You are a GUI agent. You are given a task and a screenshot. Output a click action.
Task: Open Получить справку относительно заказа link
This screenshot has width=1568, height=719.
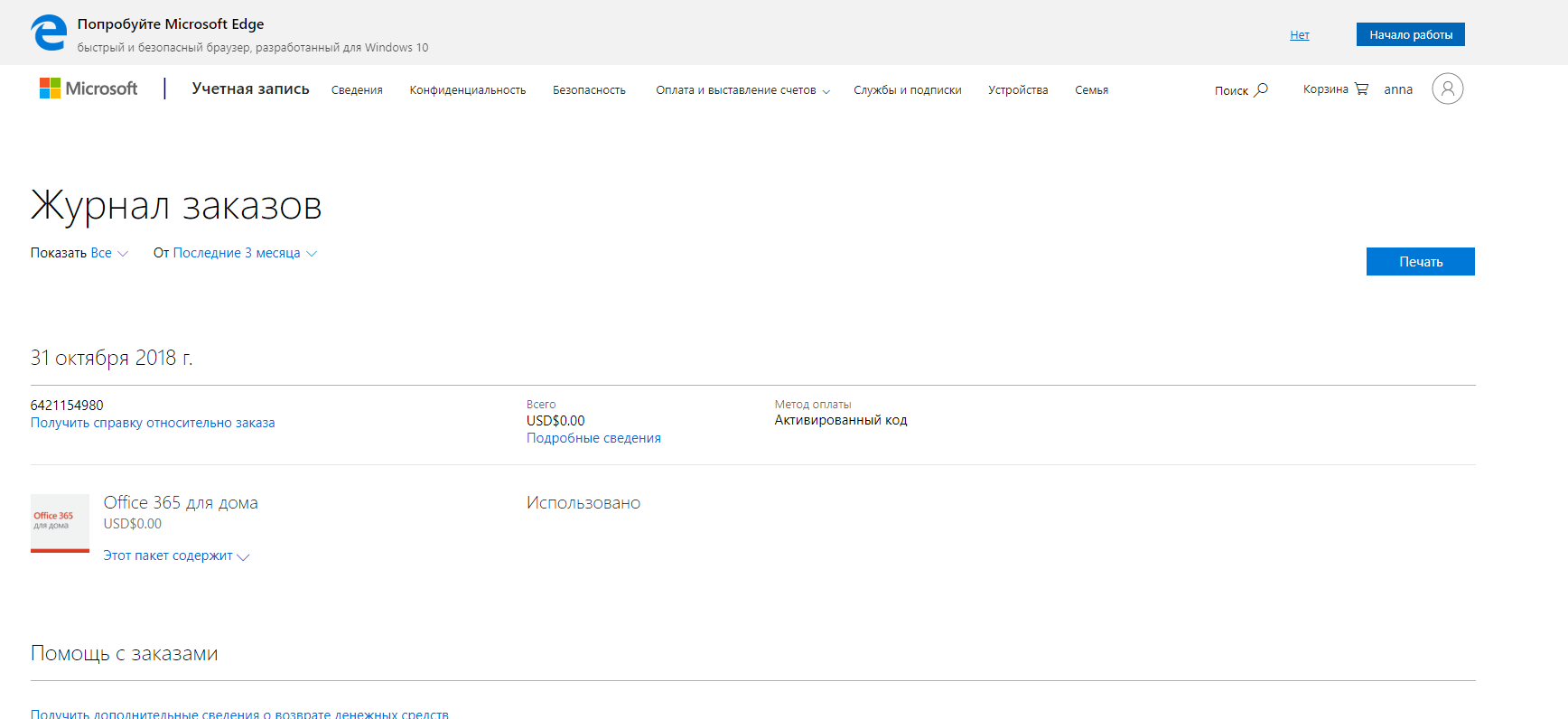click(153, 423)
